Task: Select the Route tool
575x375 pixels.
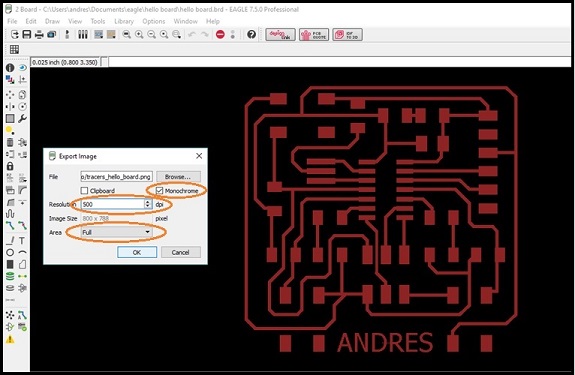Action: [x=10, y=225]
